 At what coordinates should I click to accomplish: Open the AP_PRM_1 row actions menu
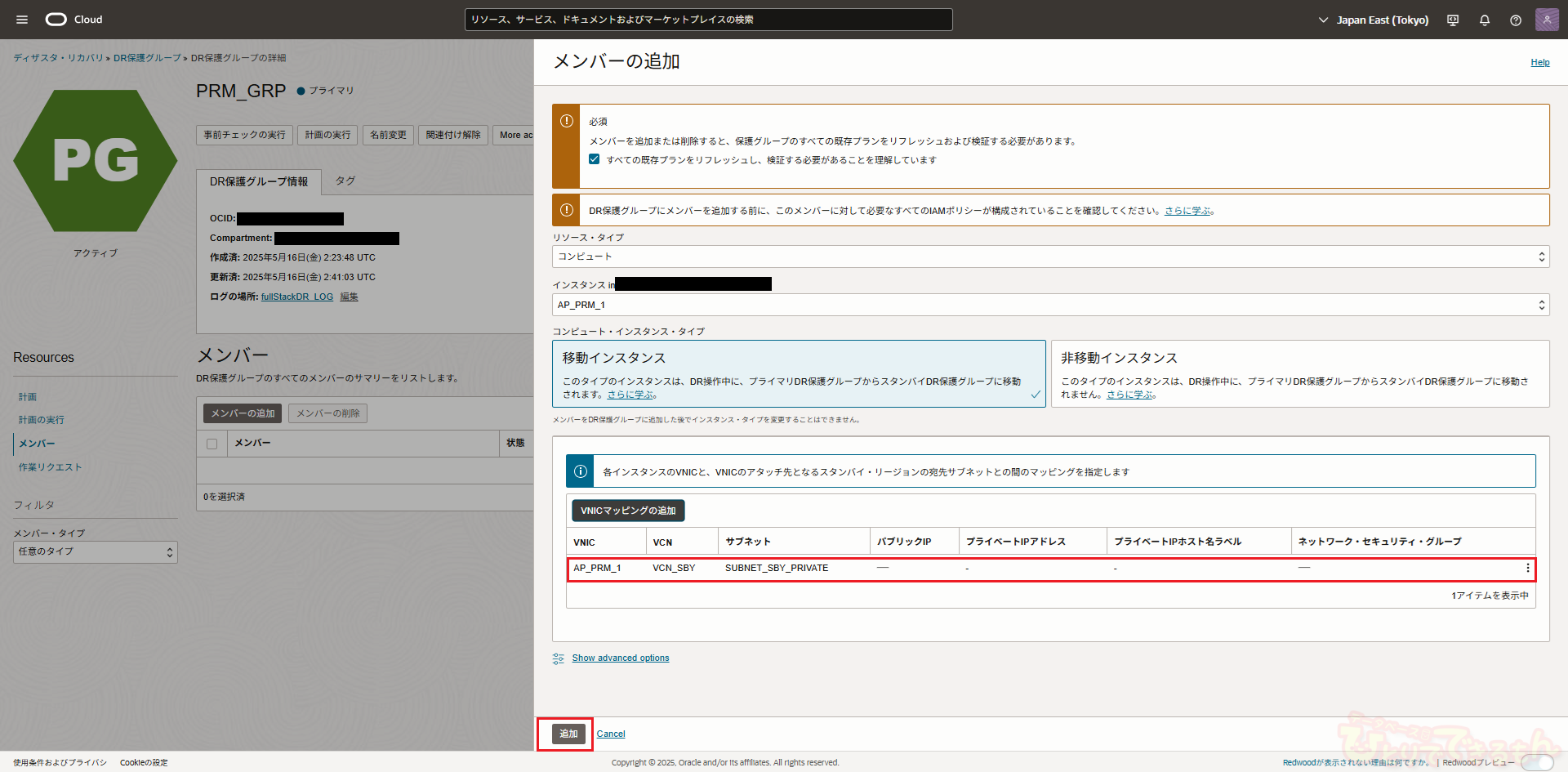pyautogui.click(x=1527, y=569)
